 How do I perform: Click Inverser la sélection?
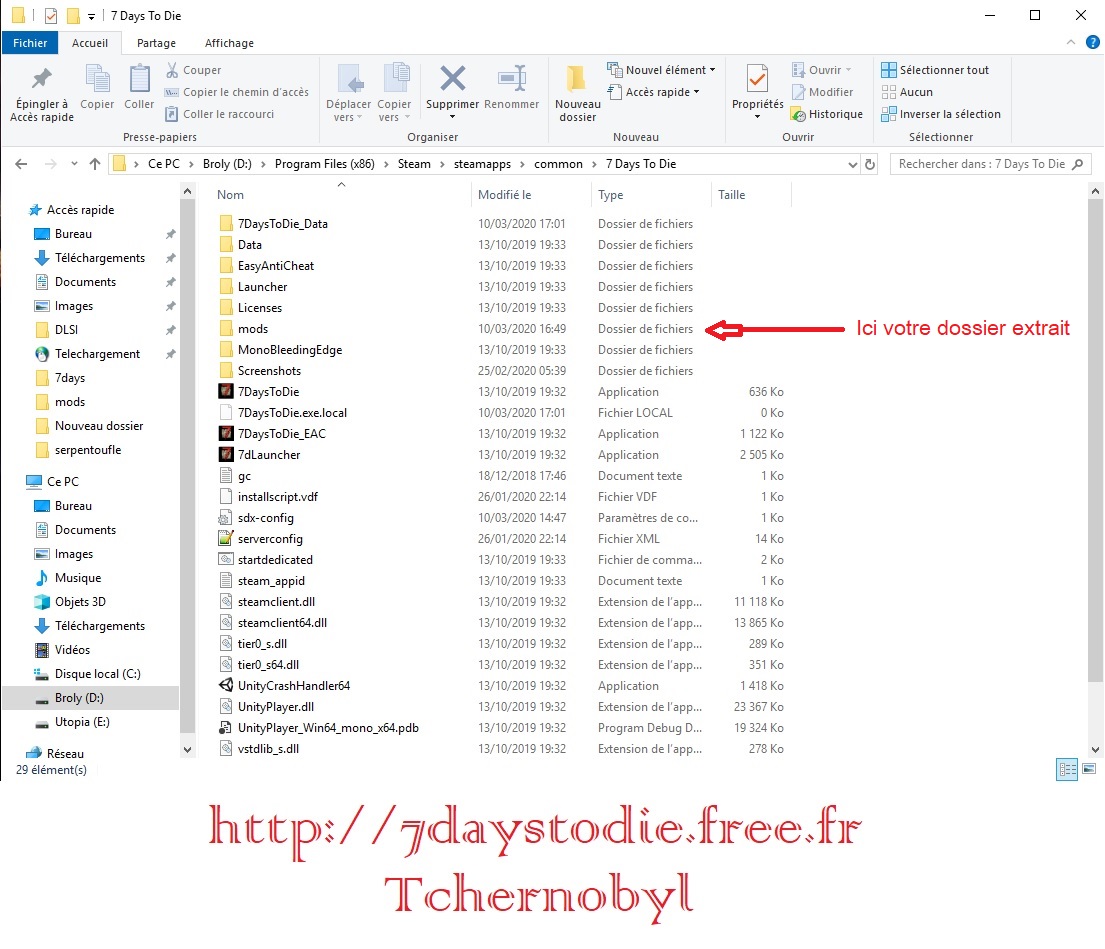[941, 114]
